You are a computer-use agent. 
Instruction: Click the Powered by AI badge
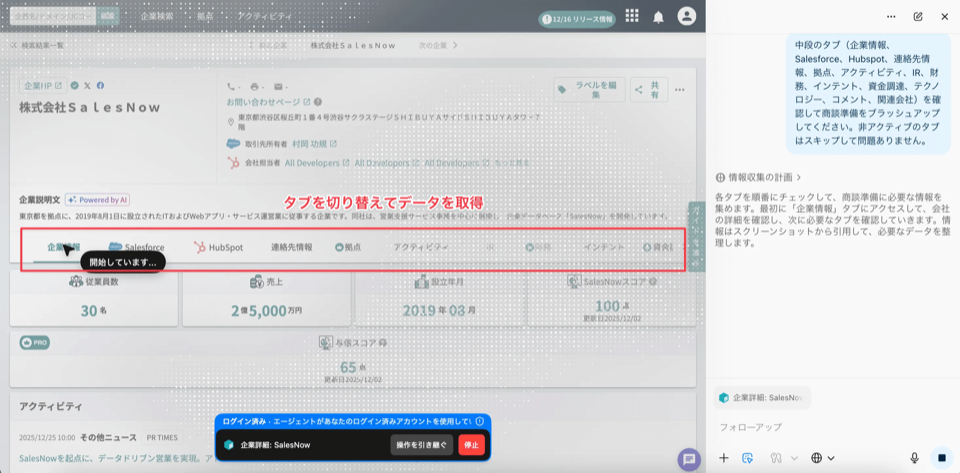(x=97, y=200)
